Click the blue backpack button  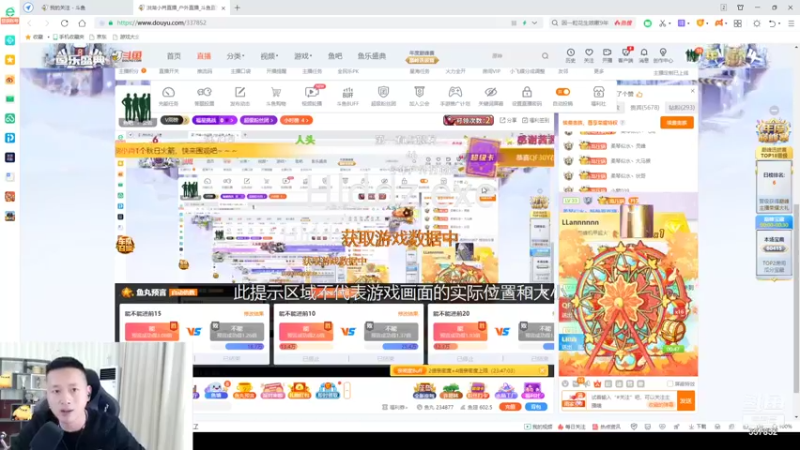(536, 407)
